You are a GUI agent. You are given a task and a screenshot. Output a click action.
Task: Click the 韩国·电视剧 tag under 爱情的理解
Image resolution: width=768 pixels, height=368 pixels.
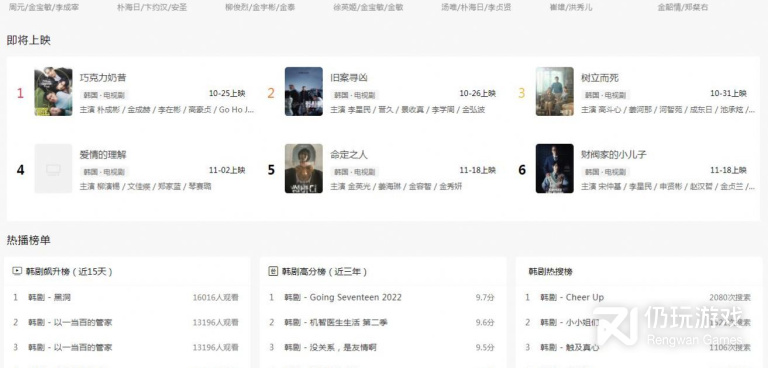pos(104,172)
